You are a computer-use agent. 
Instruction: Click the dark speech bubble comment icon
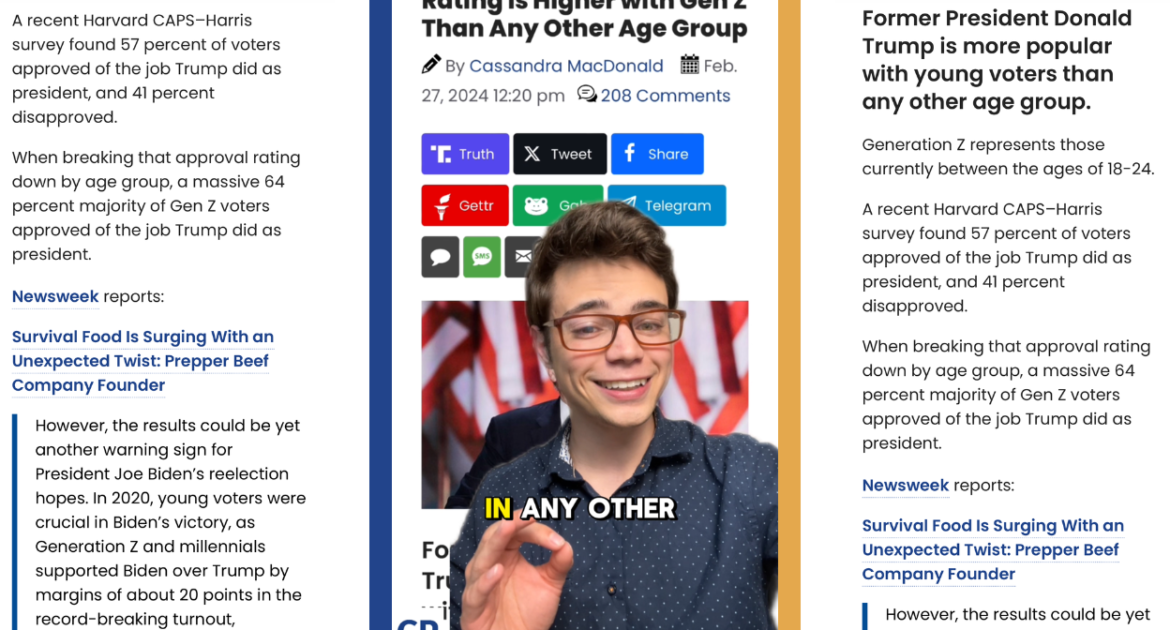[440, 257]
